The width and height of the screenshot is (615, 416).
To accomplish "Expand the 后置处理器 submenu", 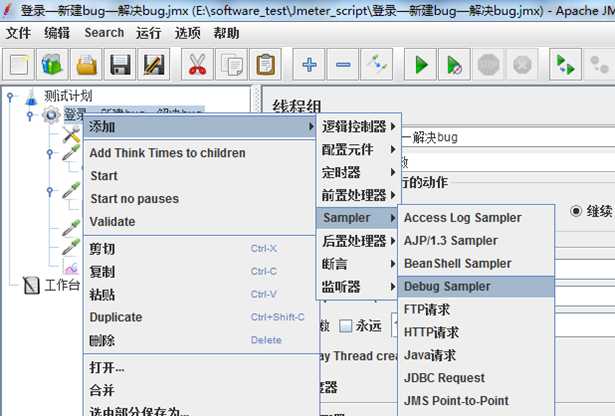I will 358,241.
